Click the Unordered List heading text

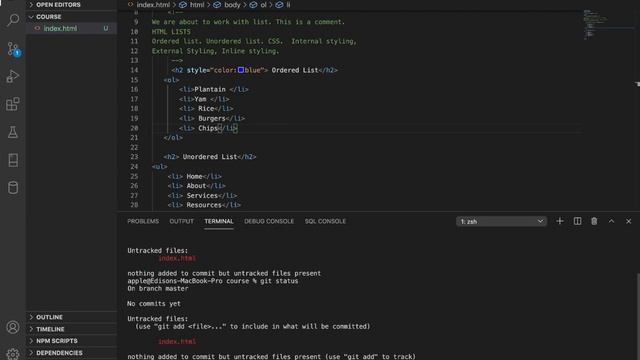pyautogui.click(x=210, y=157)
